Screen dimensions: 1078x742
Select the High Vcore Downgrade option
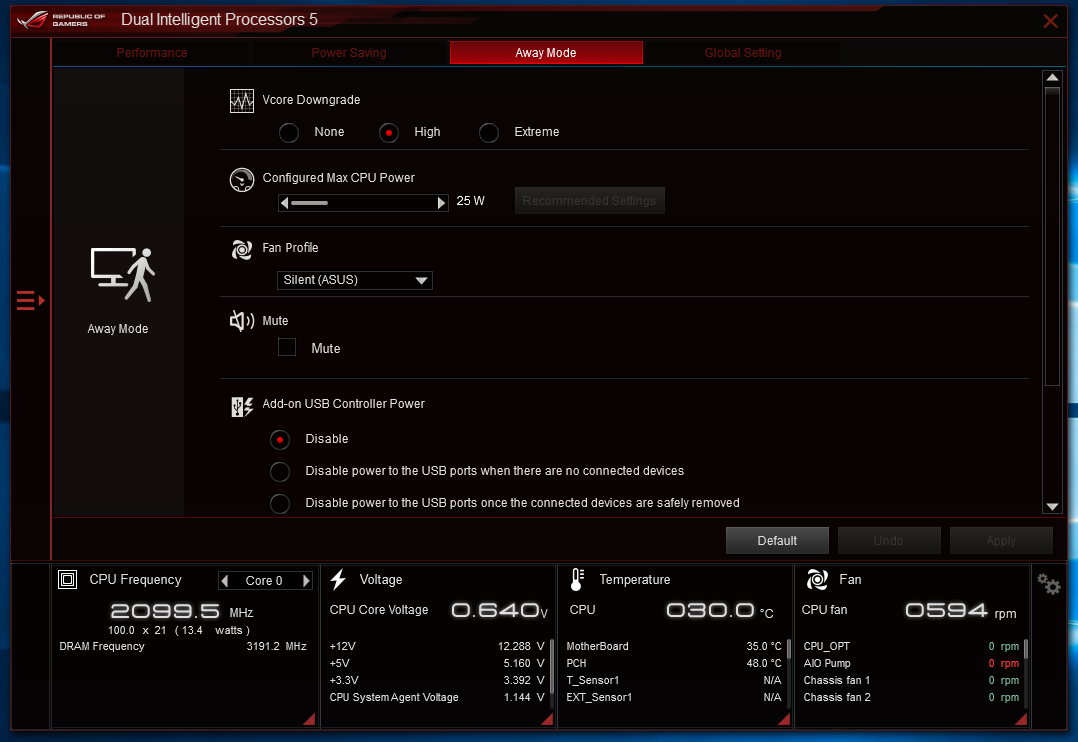(x=389, y=133)
